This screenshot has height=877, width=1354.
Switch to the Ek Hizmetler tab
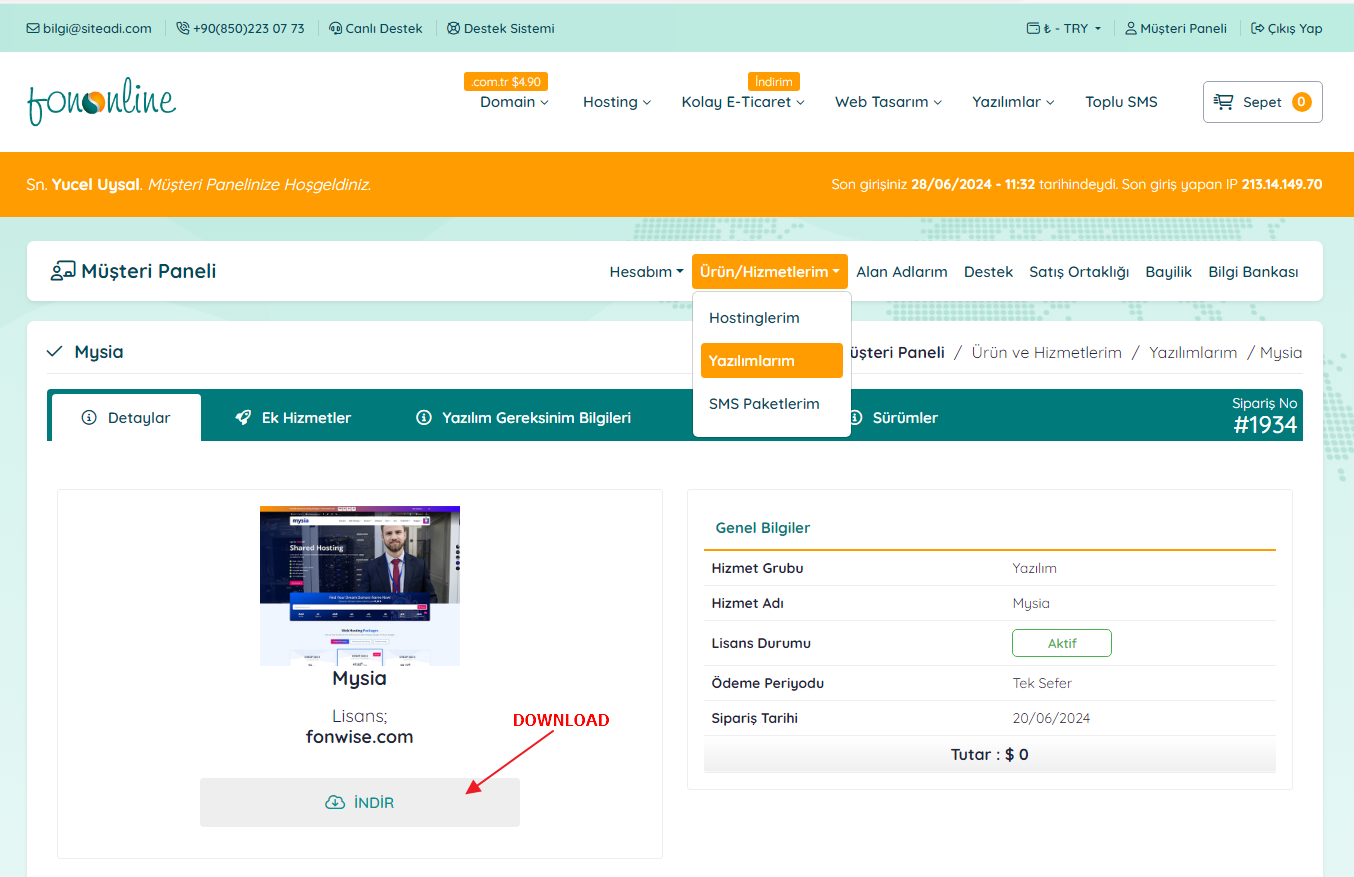click(x=293, y=418)
